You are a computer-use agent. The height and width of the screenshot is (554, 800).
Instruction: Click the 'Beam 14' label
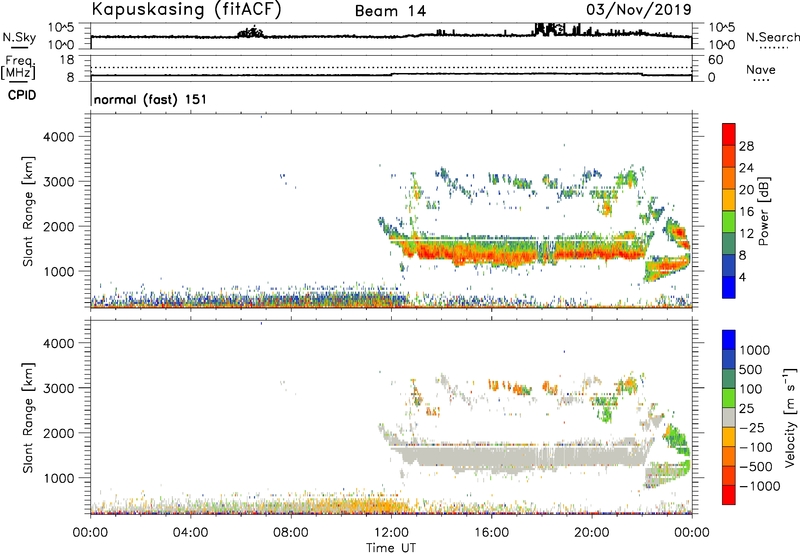pos(390,11)
